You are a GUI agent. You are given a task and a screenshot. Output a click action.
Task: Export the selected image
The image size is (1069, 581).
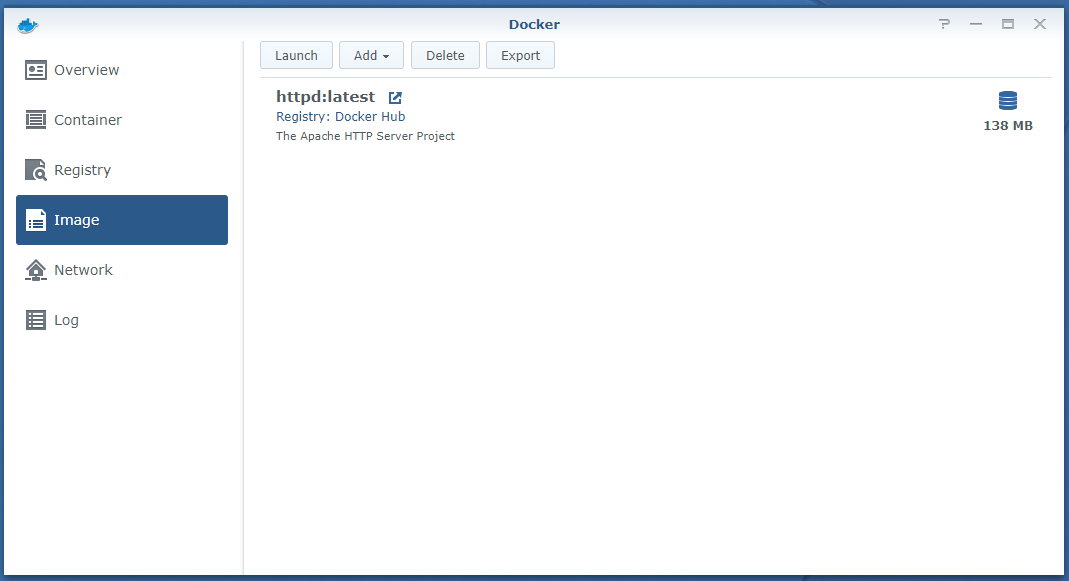click(x=520, y=55)
